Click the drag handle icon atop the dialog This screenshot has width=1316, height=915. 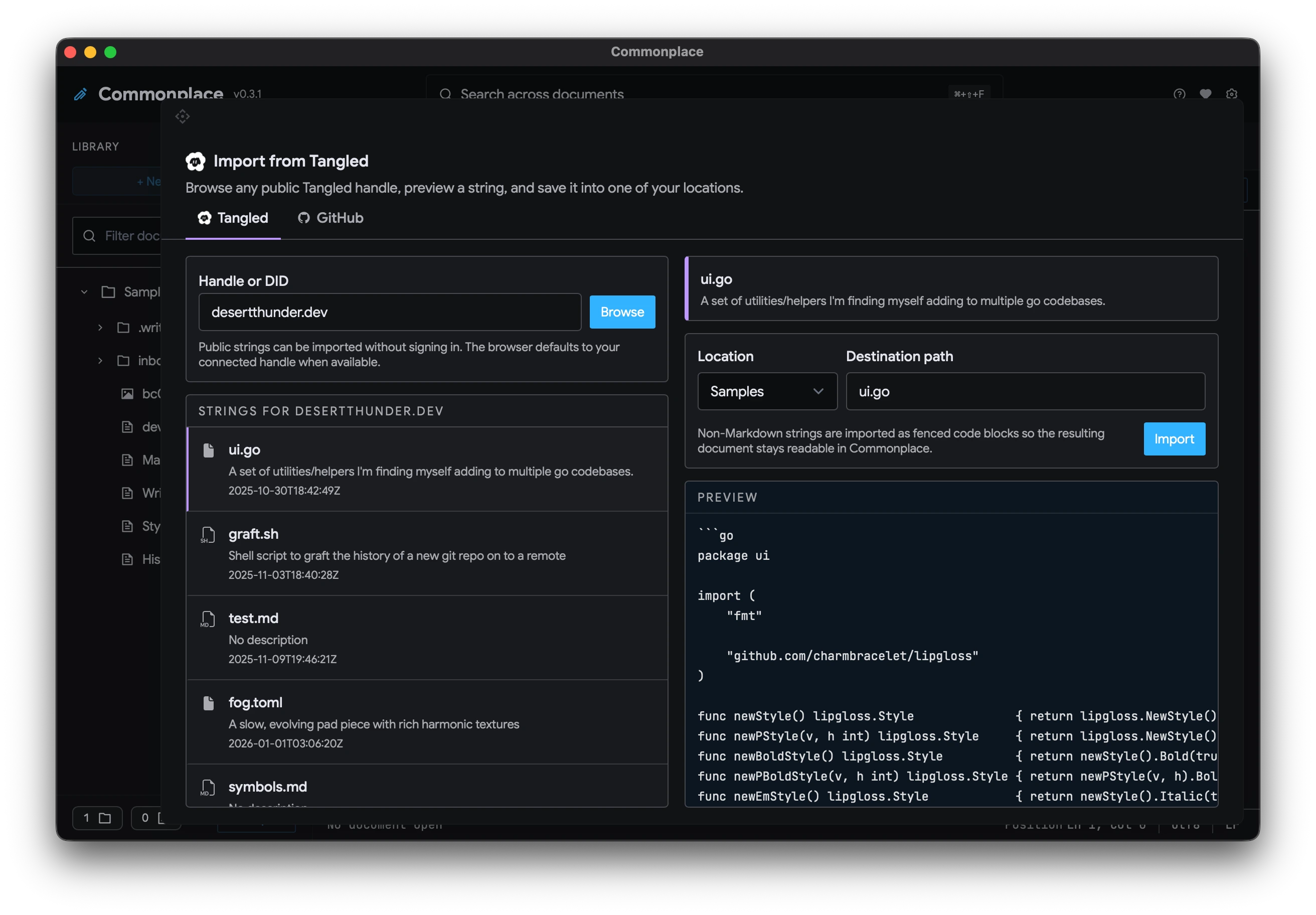click(182, 116)
